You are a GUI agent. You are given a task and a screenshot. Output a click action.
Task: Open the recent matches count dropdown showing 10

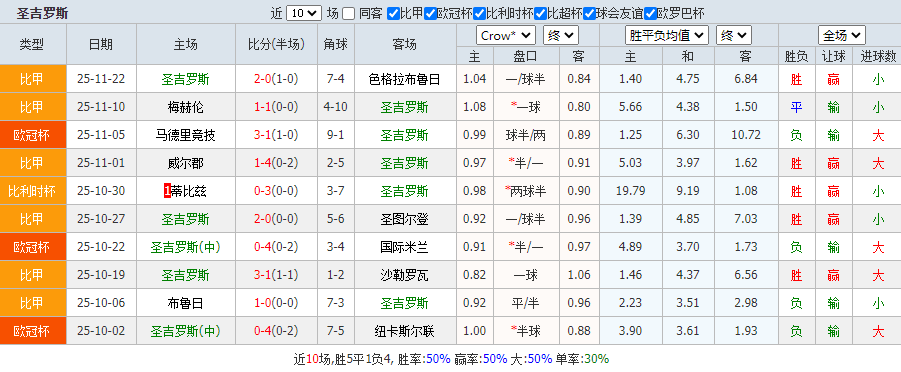click(x=303, y=13)
